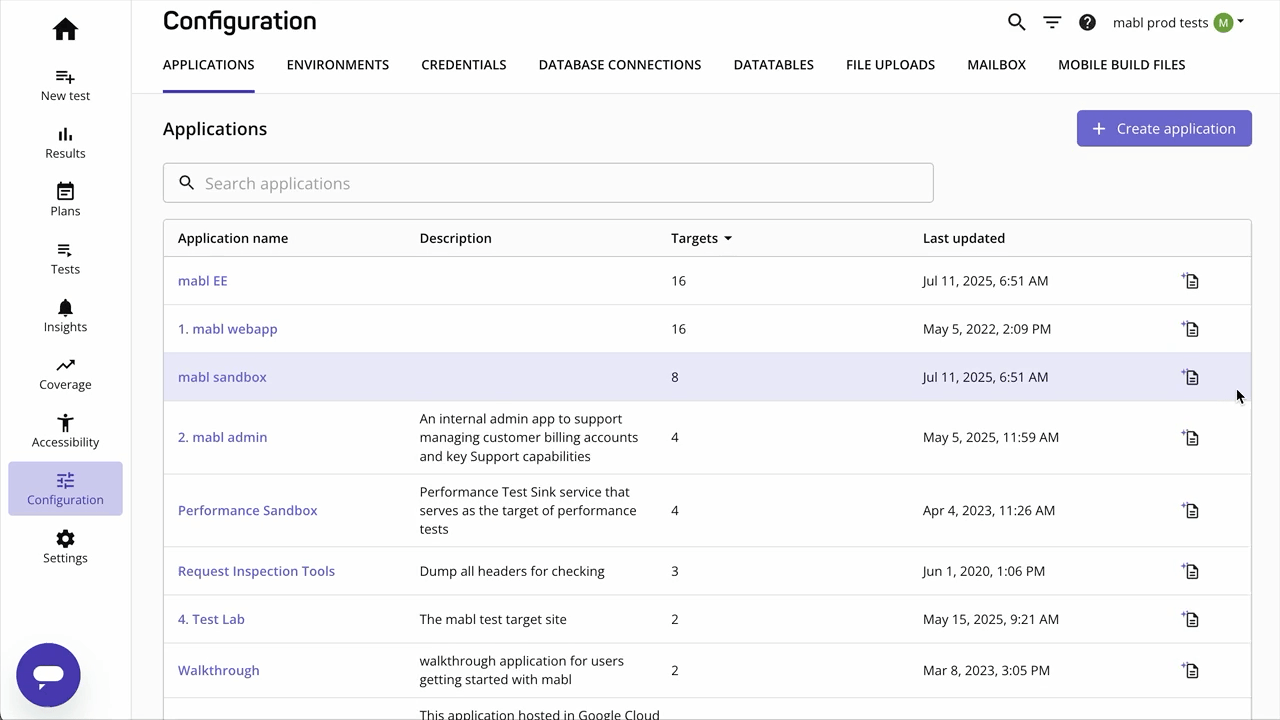Viewport: 1280px width, 720px height.
Task: Open the DATATABLES tab
Action: pyautogui.click(x=773, y=64)
